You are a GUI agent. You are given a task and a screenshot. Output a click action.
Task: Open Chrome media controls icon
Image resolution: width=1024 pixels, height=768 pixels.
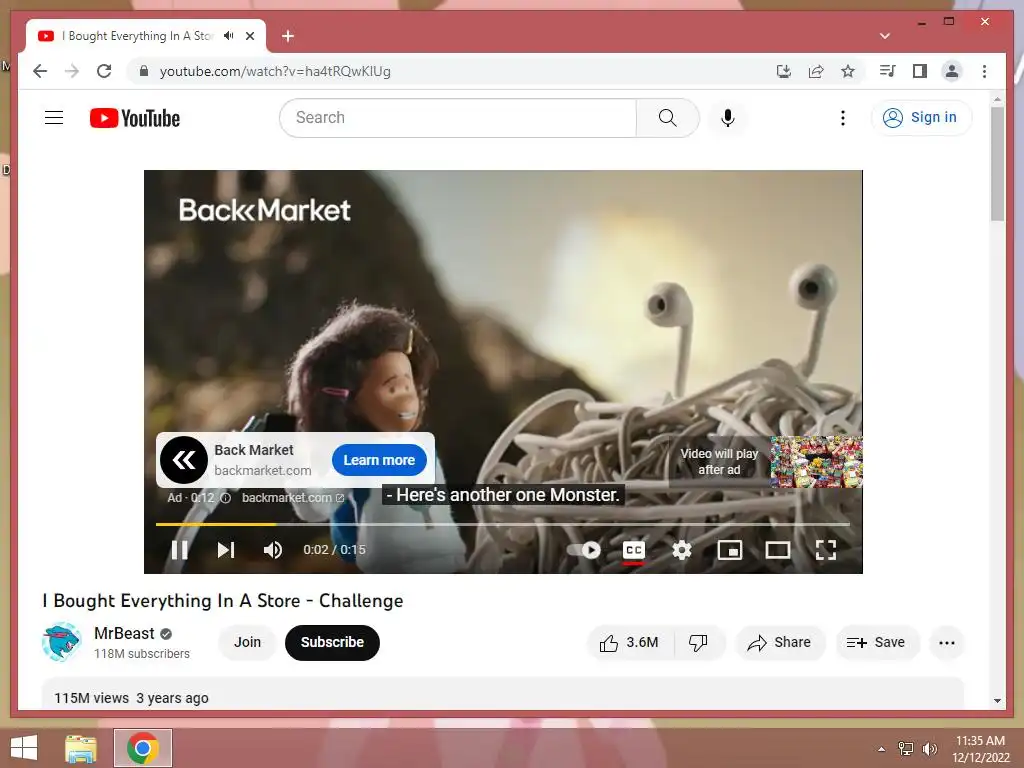pyautogui.click(x=888, y=71)
